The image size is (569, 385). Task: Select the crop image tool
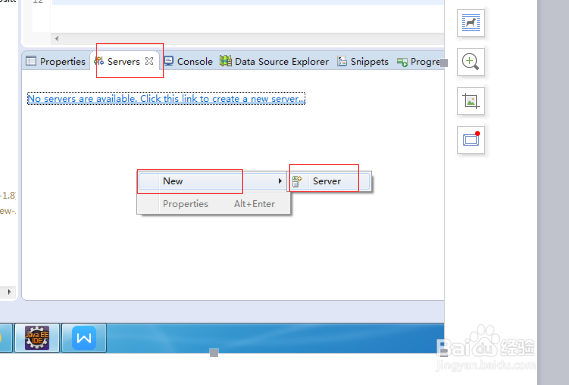click(471, 101)
